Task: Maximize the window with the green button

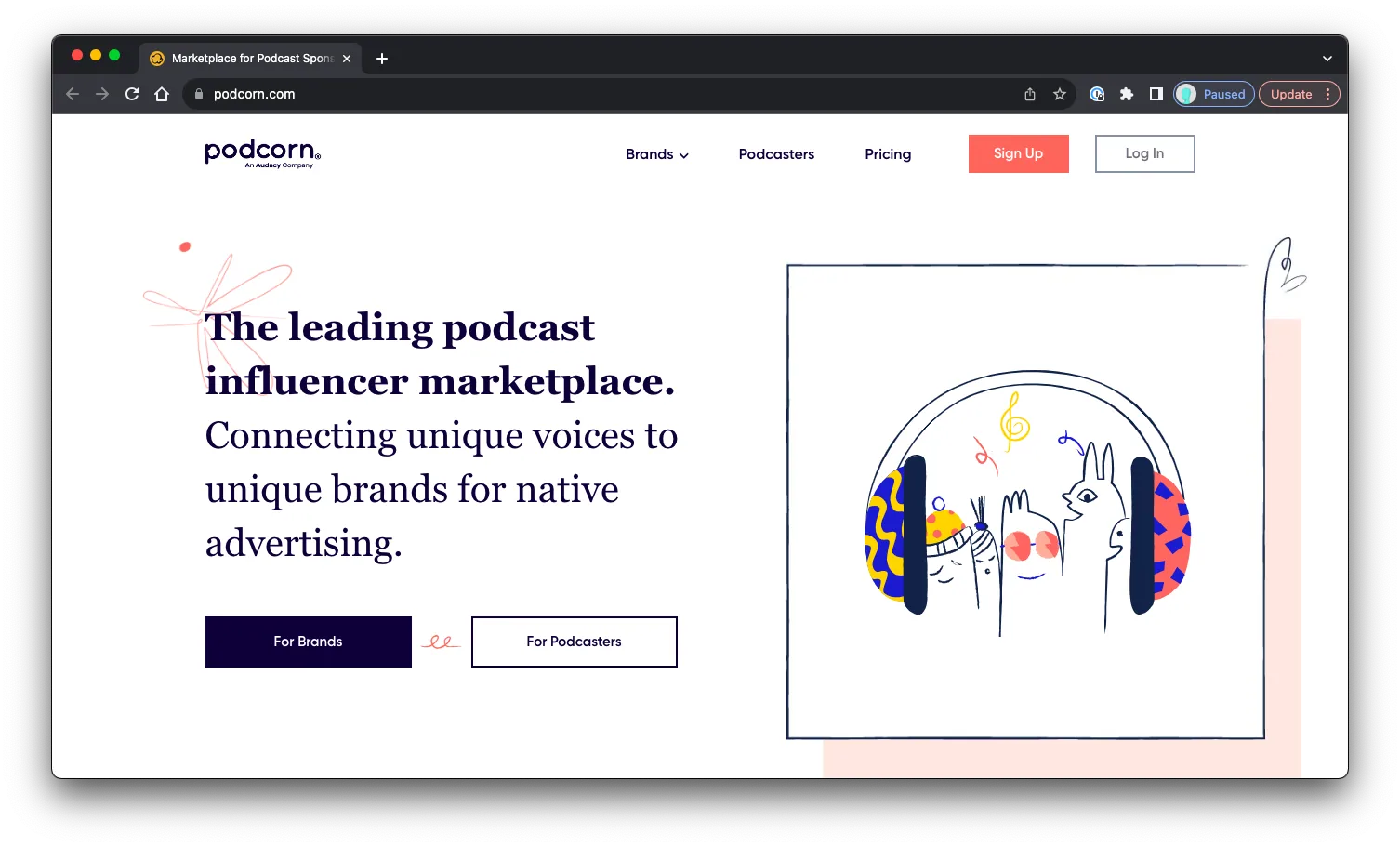Action: [114, 55]
